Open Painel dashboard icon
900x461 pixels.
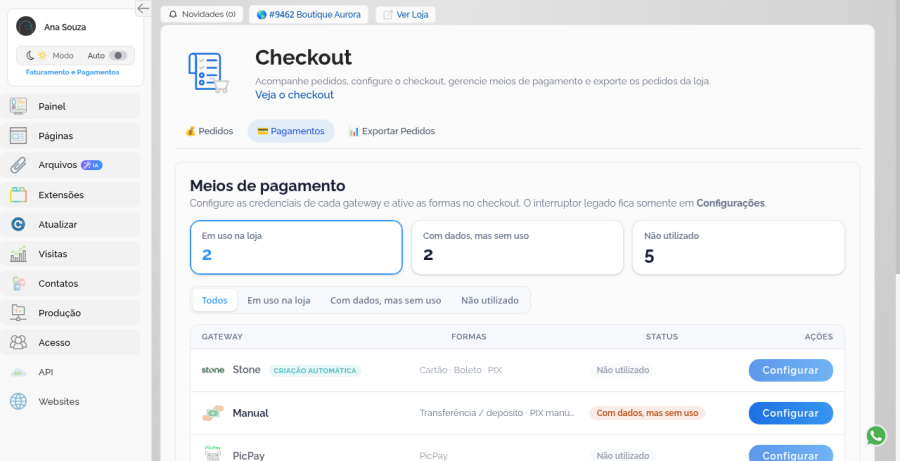pyautogui.click(x=18, y=106)
